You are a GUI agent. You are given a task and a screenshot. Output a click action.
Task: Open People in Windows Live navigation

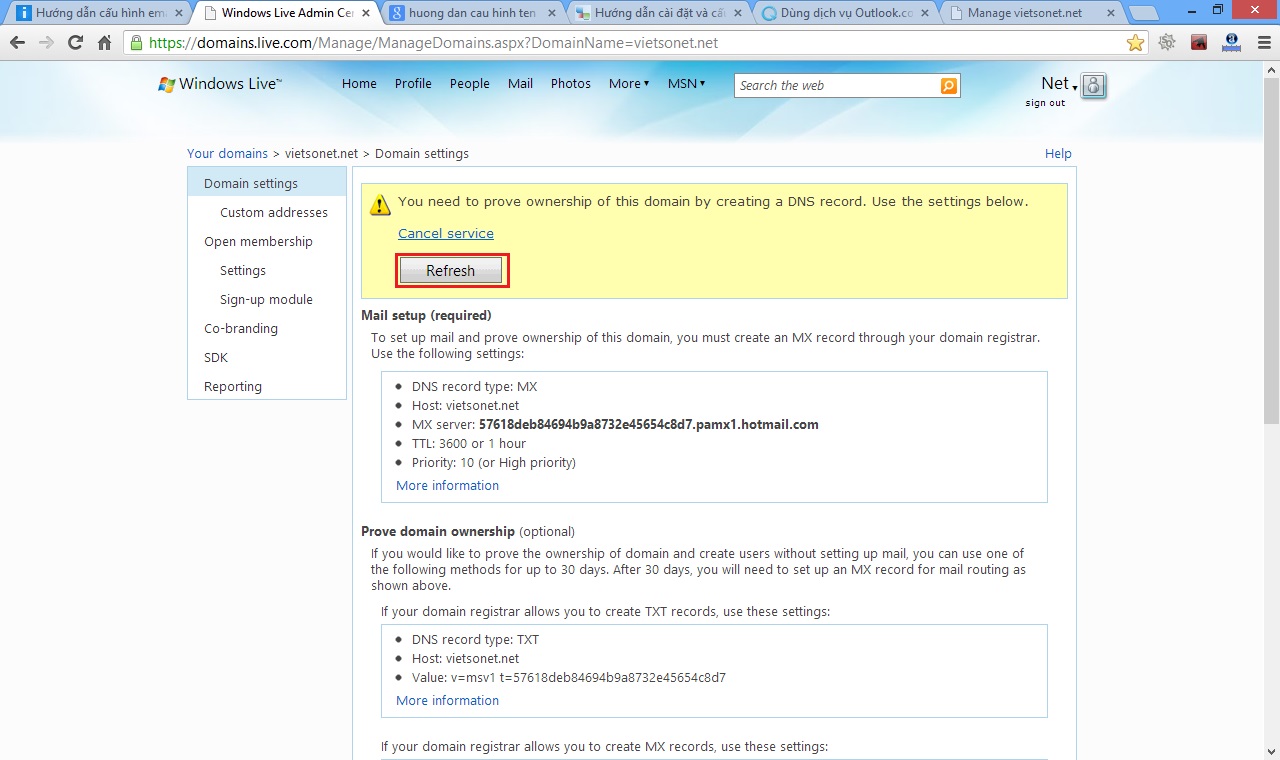click(x=469, y=84)
